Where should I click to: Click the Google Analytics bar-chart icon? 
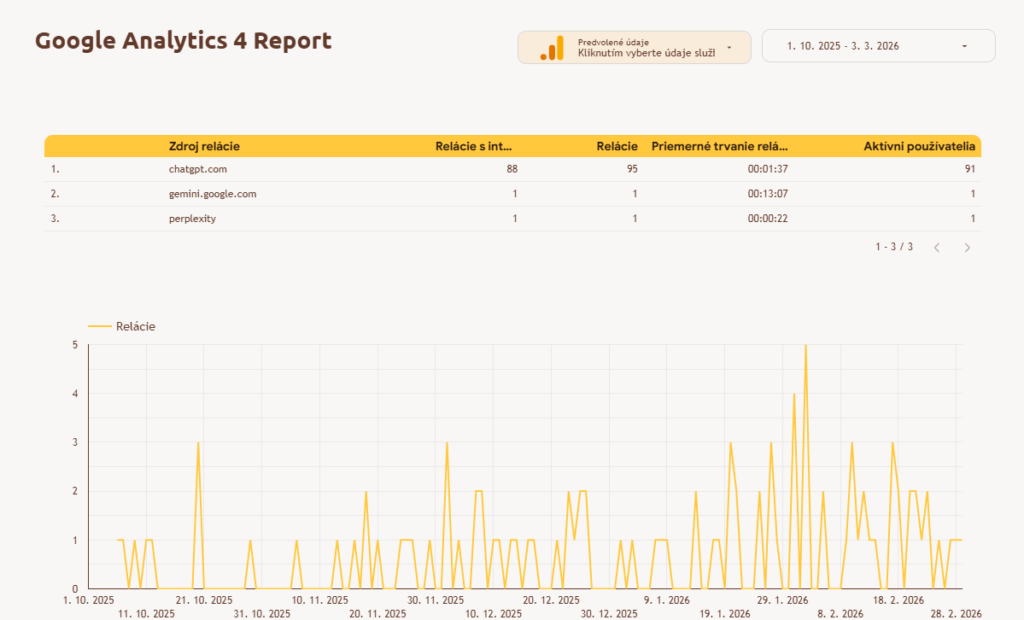pyautogui.click(x=551, y=48)
